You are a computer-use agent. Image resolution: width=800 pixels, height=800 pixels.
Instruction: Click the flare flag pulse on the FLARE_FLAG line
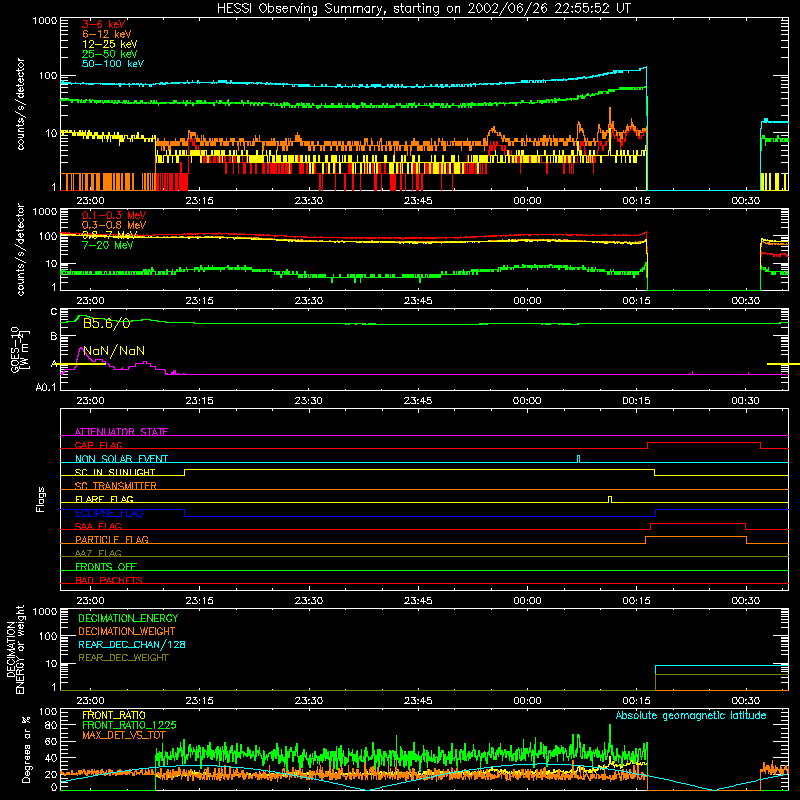(610, 499)
